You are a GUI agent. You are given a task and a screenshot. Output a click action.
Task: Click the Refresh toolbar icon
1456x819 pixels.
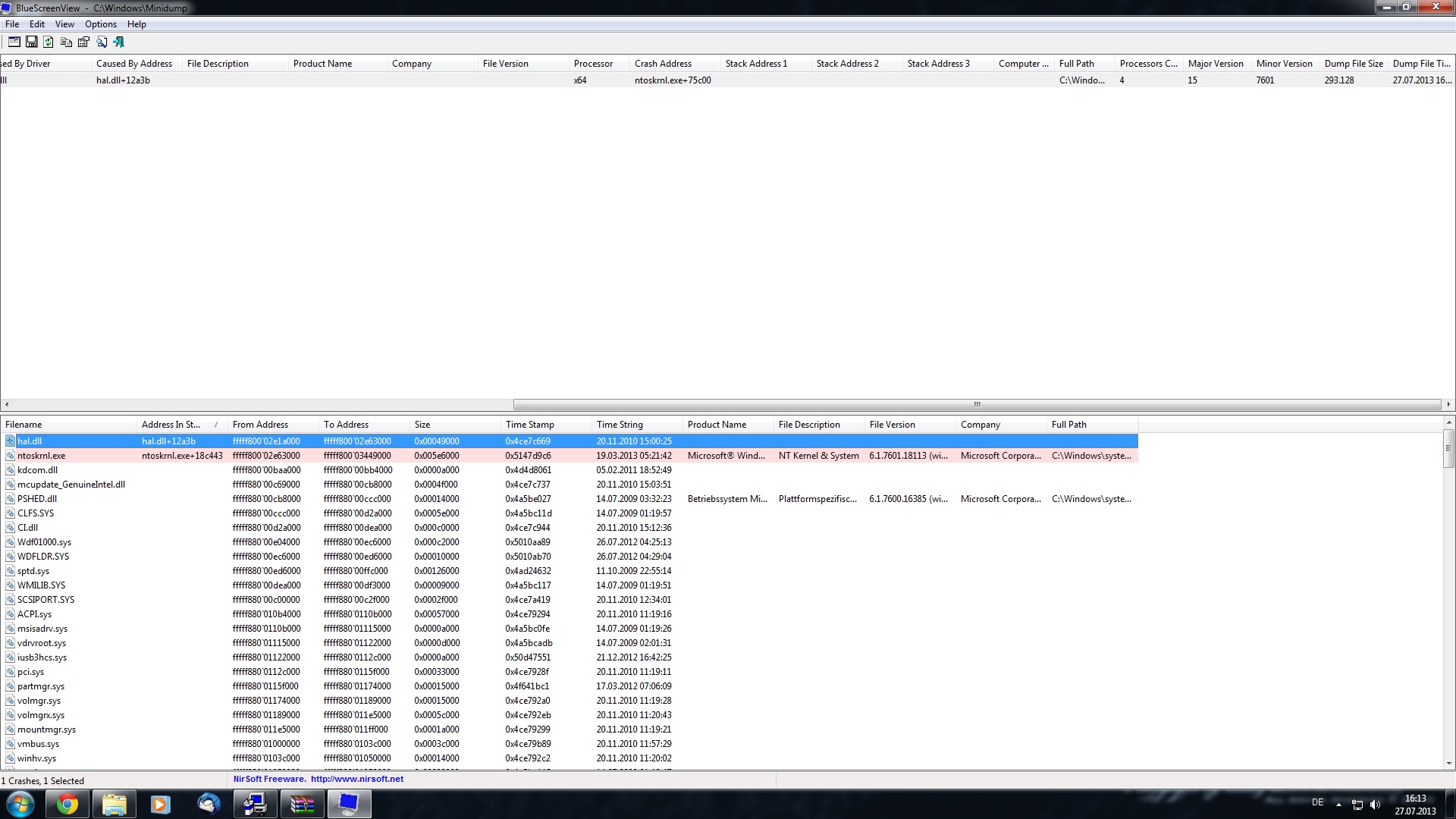[49, 42]
